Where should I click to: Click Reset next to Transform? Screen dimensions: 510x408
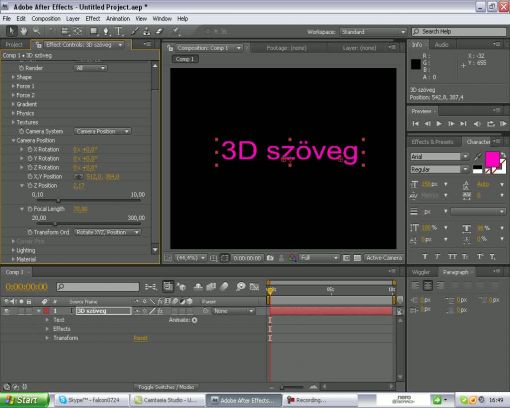(x=140, y=338)
